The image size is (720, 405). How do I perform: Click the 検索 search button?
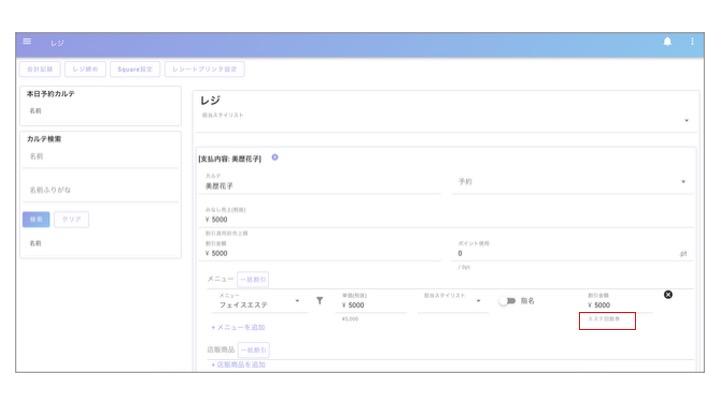36,219
